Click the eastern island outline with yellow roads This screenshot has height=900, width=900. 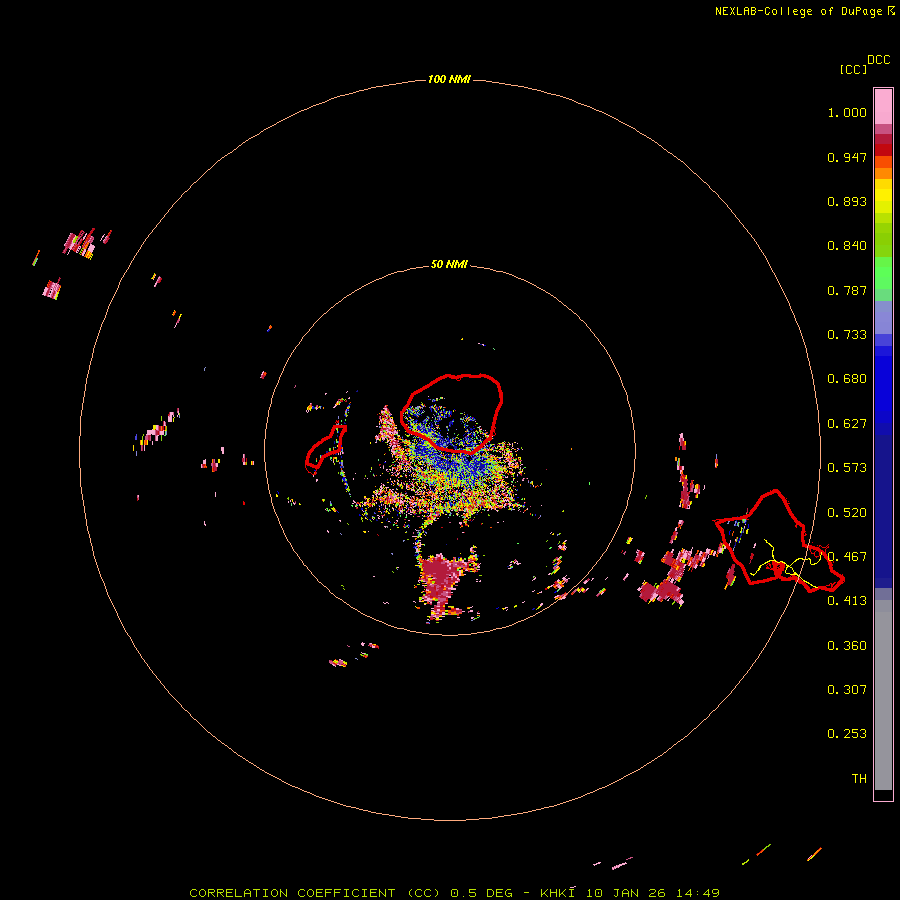[778, 542]
